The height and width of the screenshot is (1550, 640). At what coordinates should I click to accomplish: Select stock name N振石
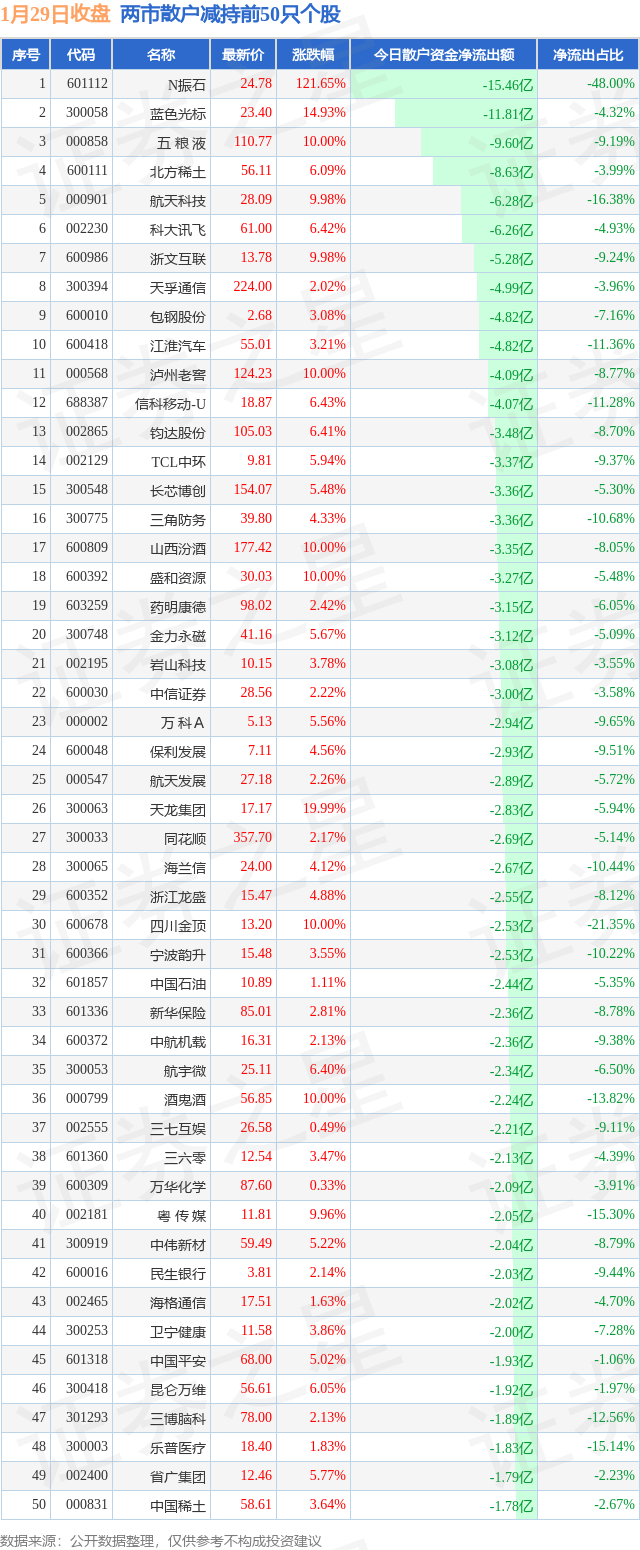coord(186,84)
